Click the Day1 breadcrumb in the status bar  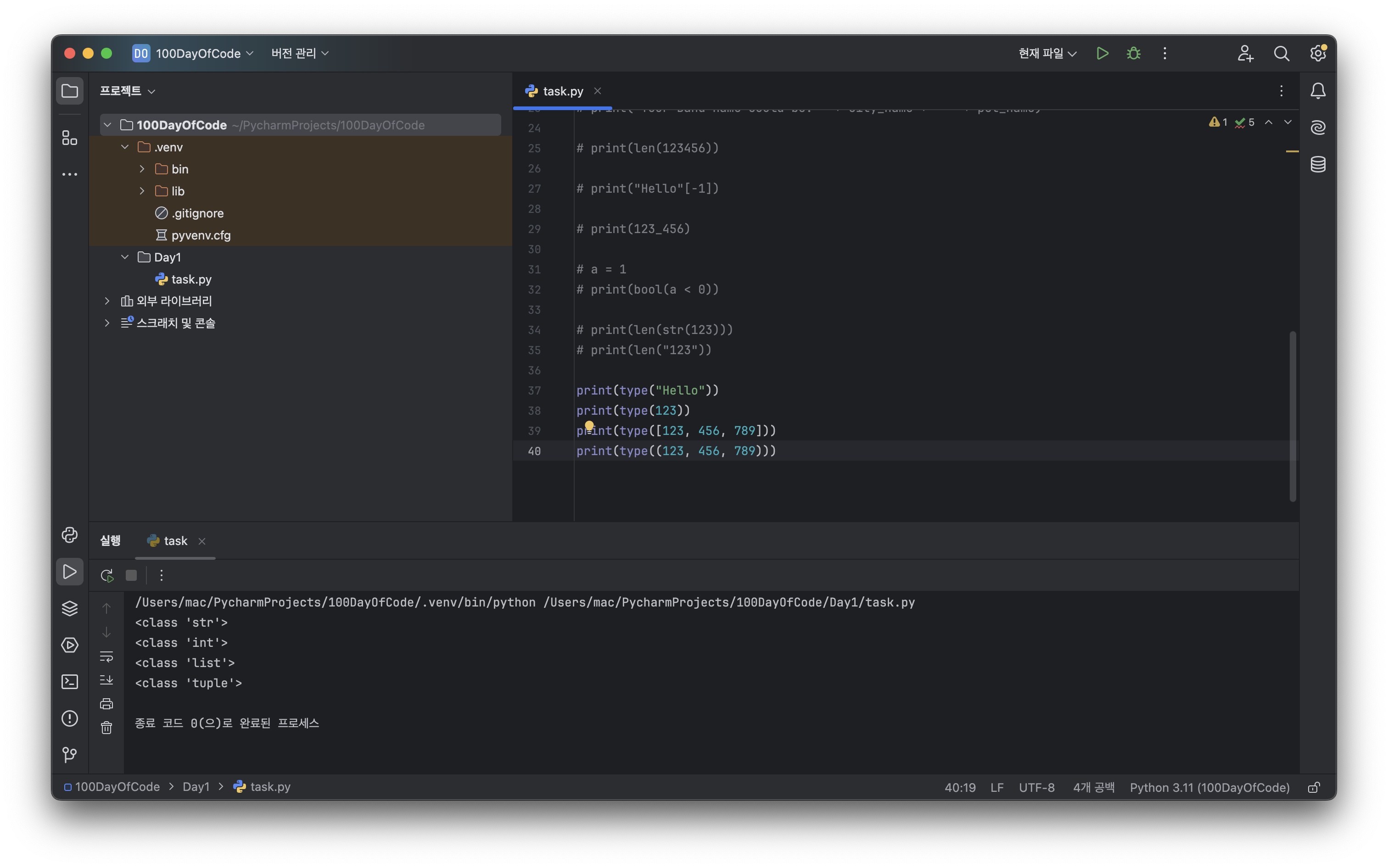click(x=196, y=786)
